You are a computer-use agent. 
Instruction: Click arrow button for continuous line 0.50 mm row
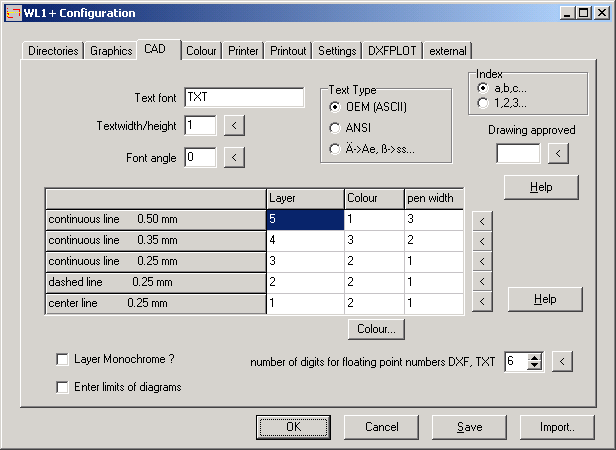[481, 220]
